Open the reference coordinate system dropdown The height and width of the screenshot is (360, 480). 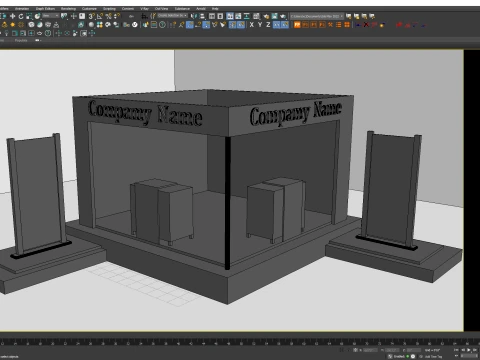click(51, 16)
